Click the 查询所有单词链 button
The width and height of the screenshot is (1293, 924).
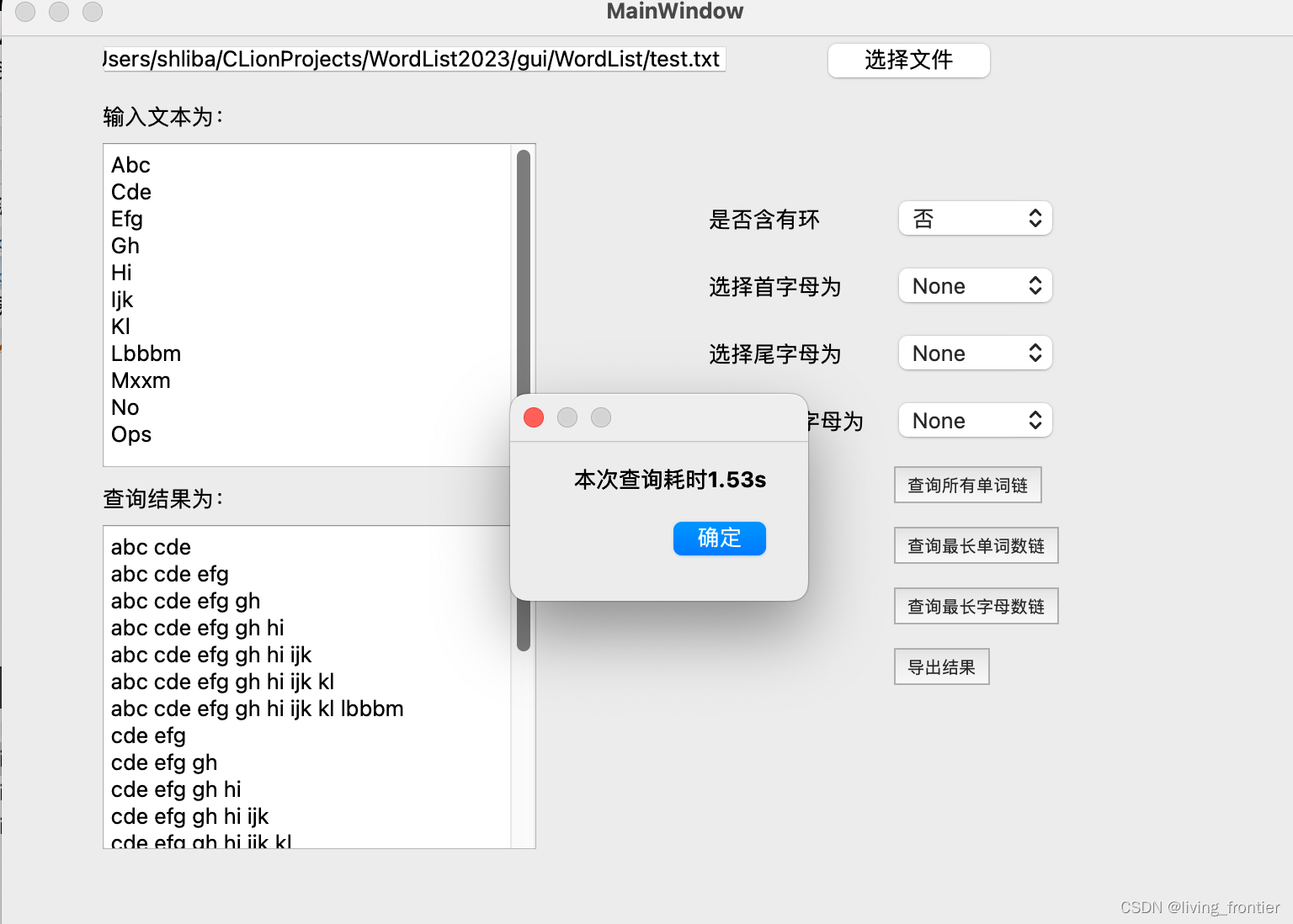tap(967, 486)
